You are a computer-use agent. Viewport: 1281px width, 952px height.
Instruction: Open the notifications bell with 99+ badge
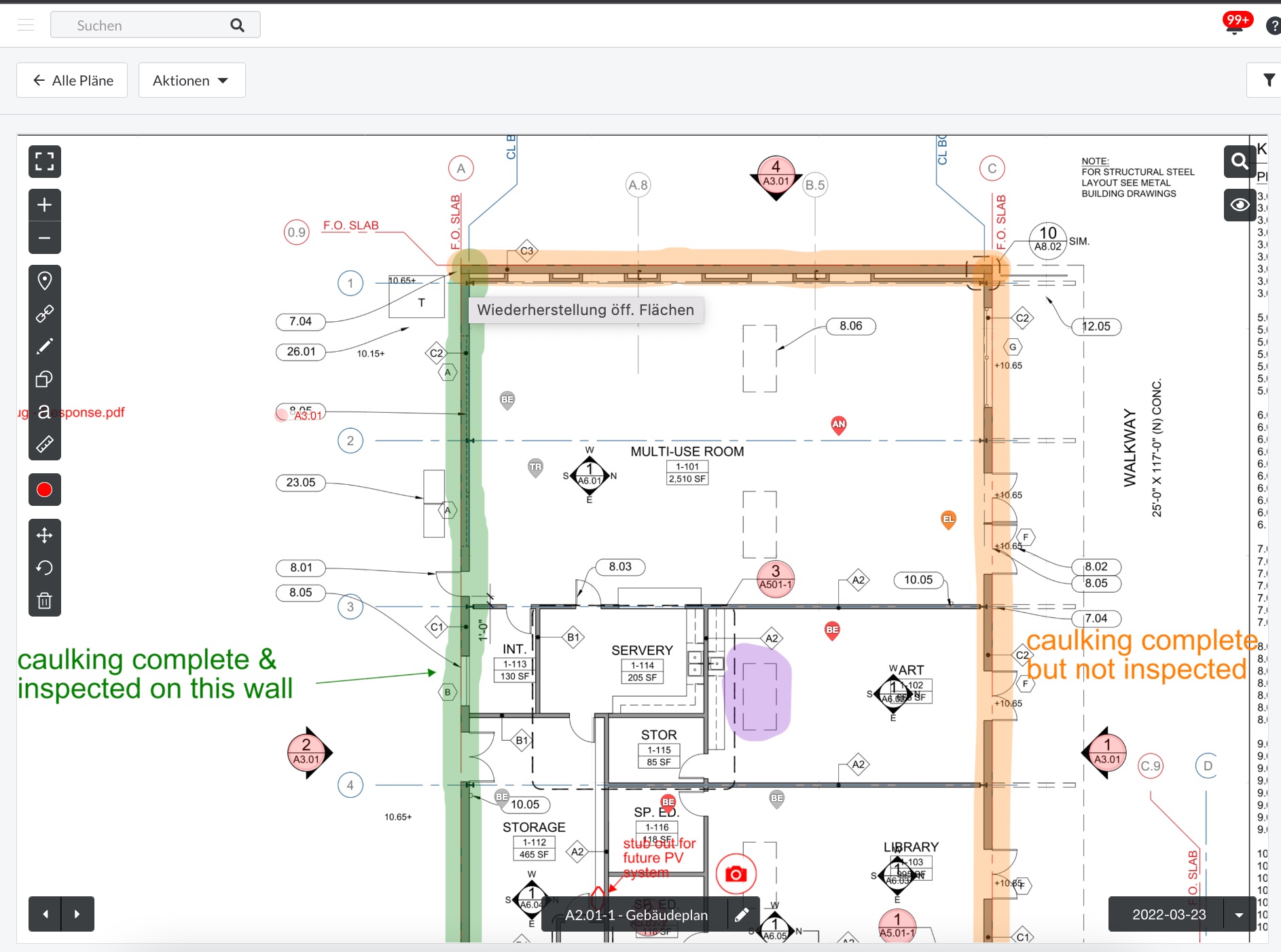tap(1234, 26)
